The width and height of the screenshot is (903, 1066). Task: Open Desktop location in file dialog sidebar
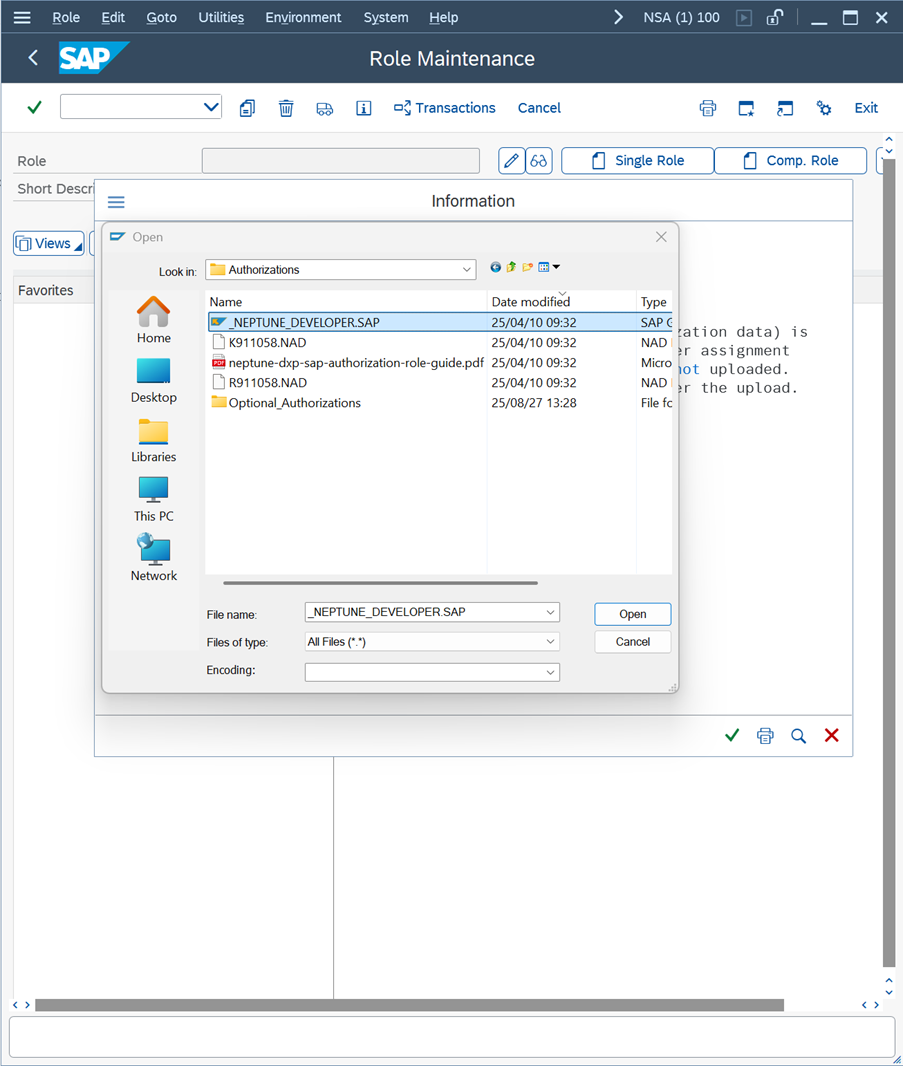click(x=153, y=381)
